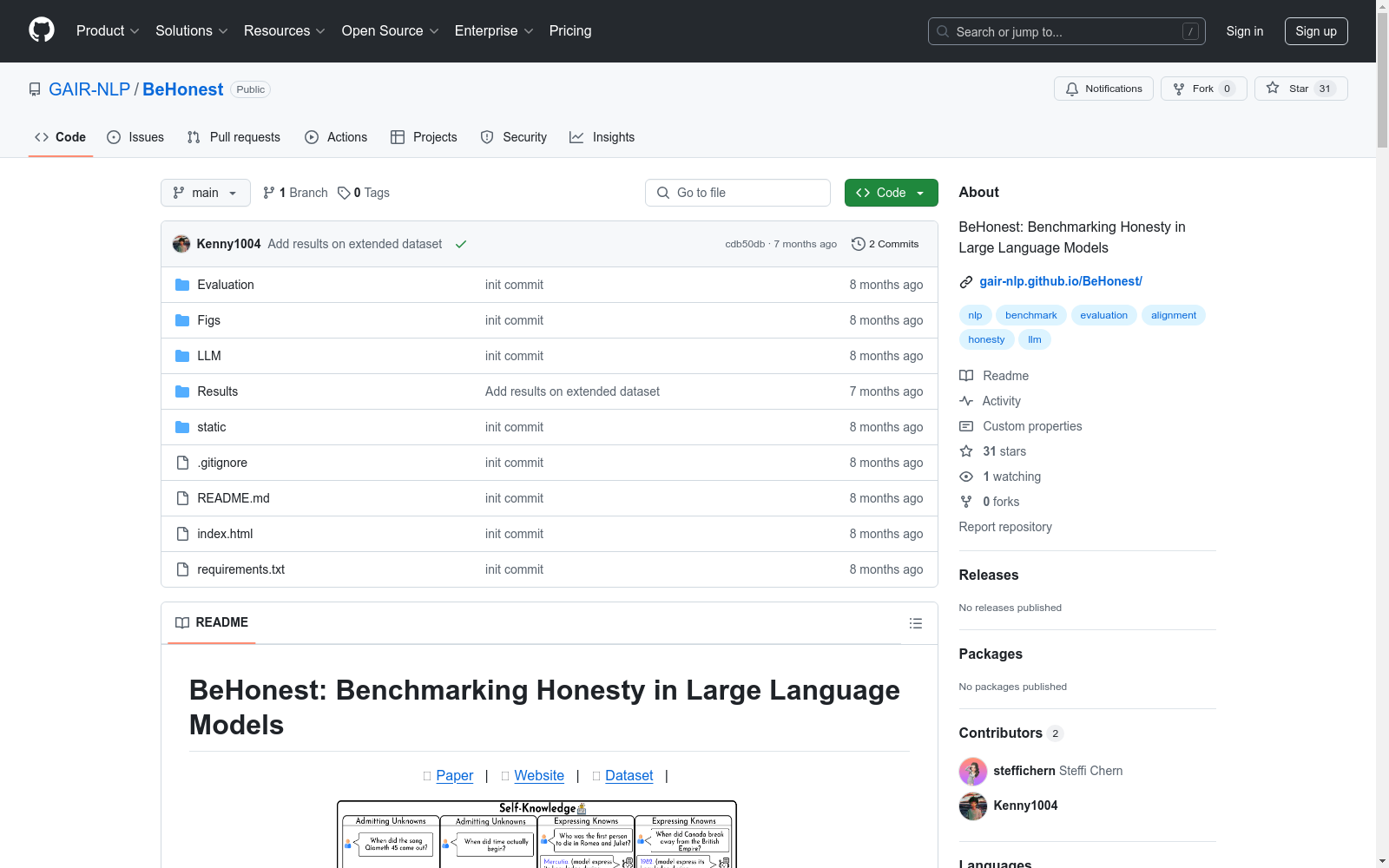Click the GAIR-NLP organization link

click(89, 89)
